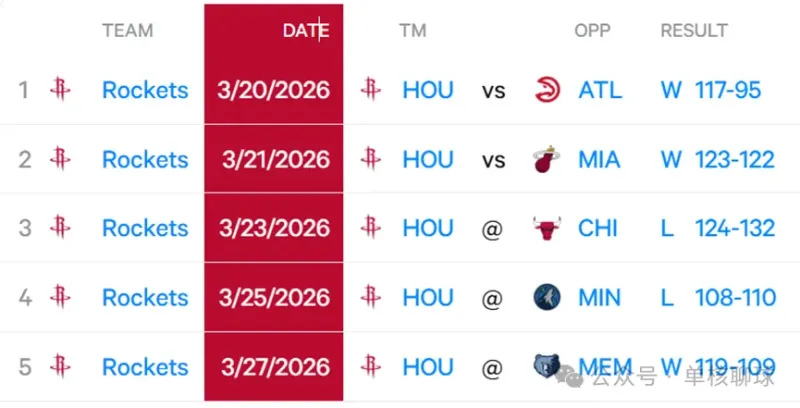Click the Minnesota Timberwolves logo icon
The height and width of the screenshot is (408, 800).
[x=547, y=297]
